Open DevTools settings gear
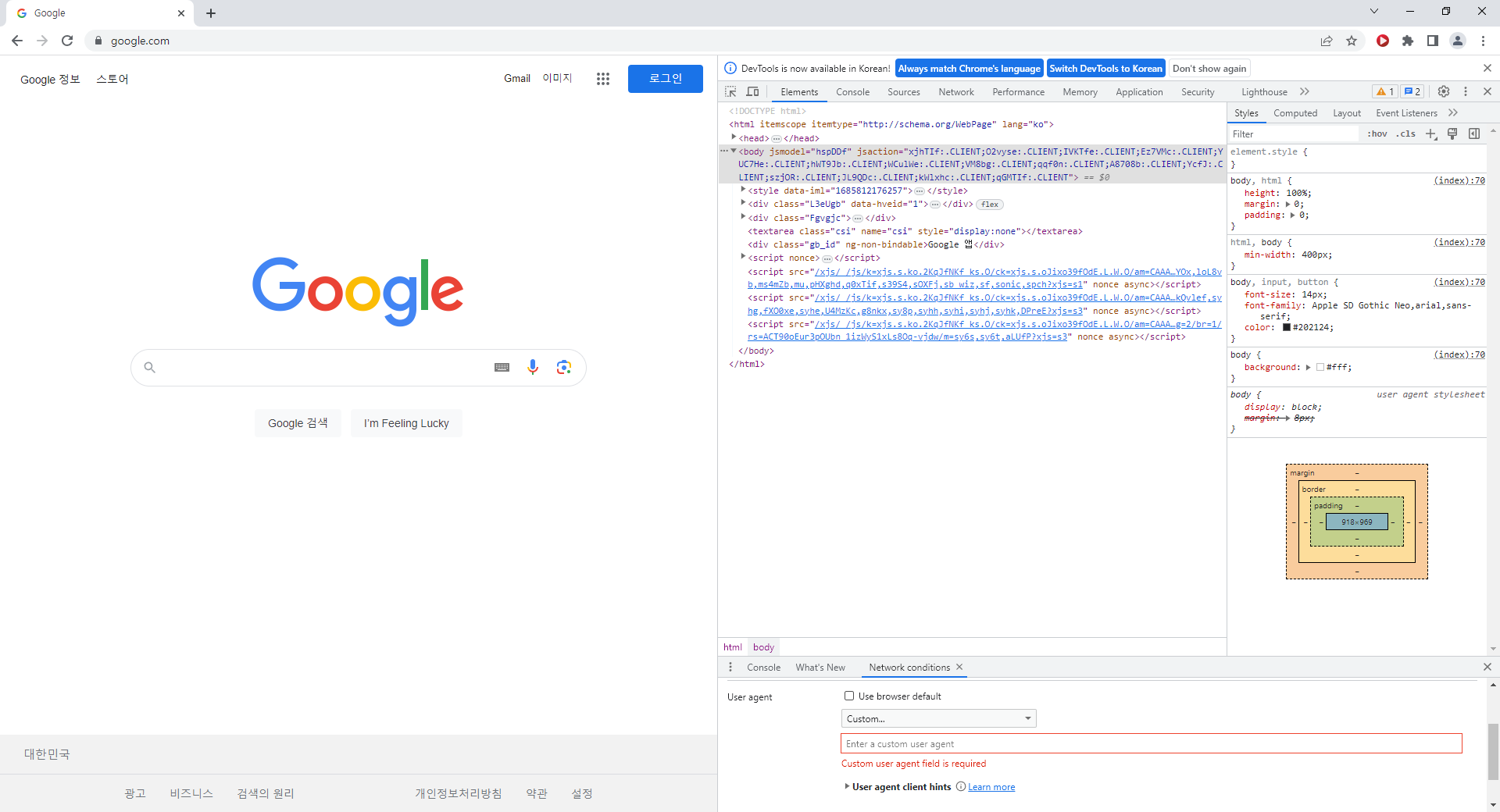1500x812 pixels. click(x=1444, y=91)
